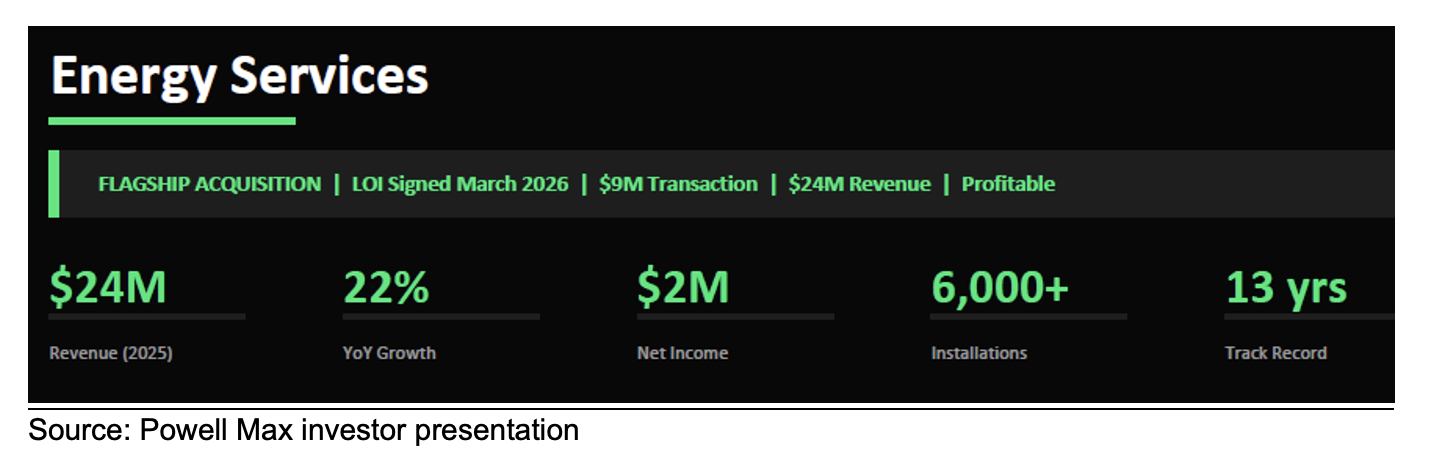Screen dimensions: 1430x474
Task: Click the green vertical bar beside the banner
Action: click(53, 183)
